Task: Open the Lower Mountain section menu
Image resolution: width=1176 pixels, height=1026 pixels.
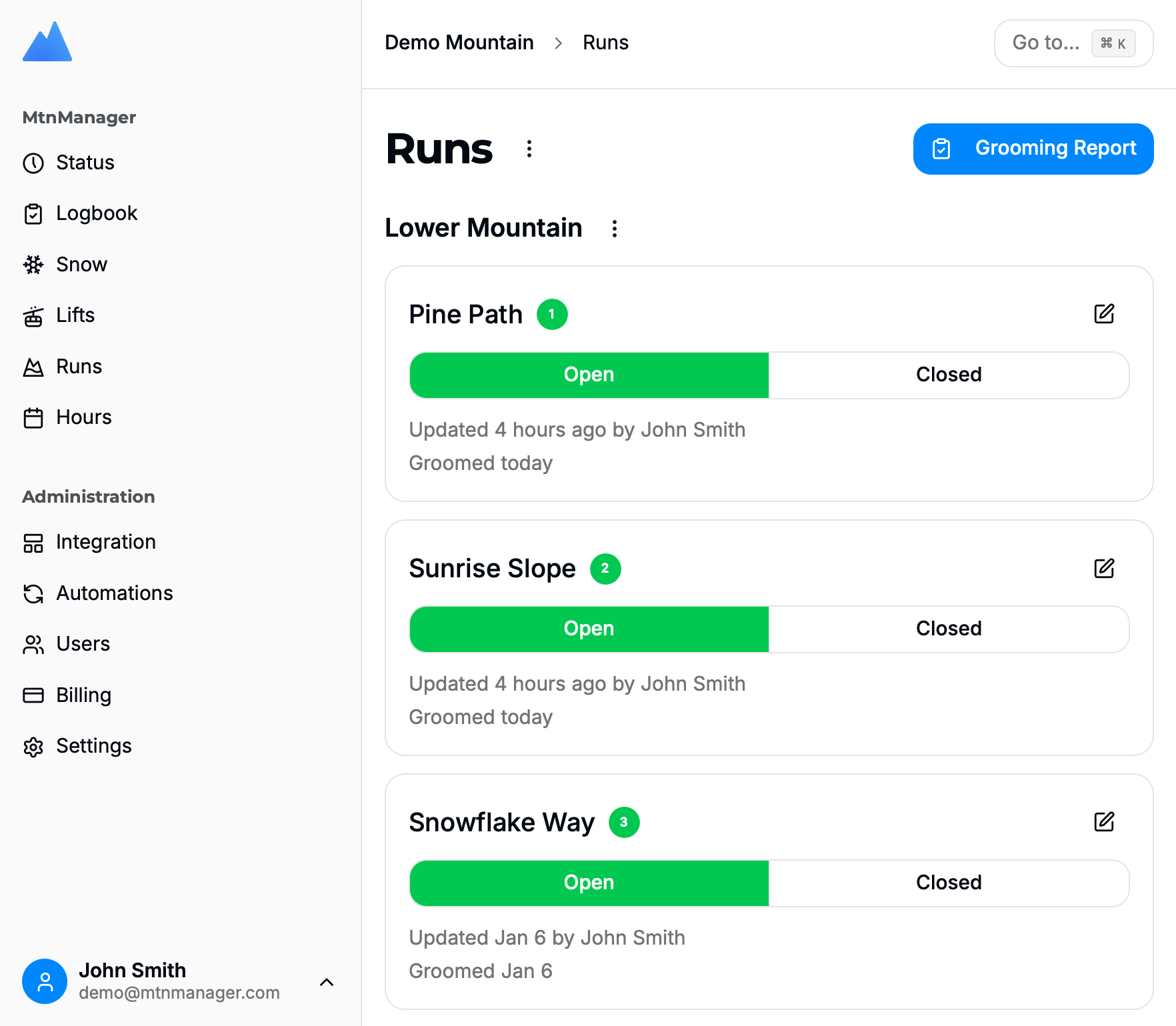Action: coord(615,229)
